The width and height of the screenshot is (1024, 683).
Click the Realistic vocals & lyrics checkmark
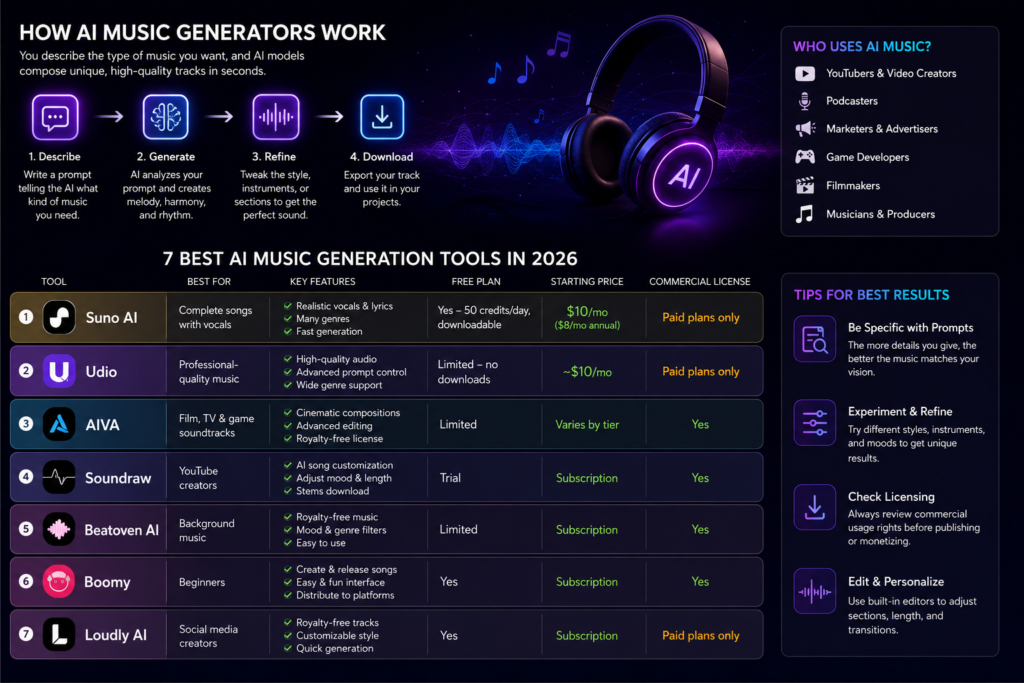click(287, 306)
